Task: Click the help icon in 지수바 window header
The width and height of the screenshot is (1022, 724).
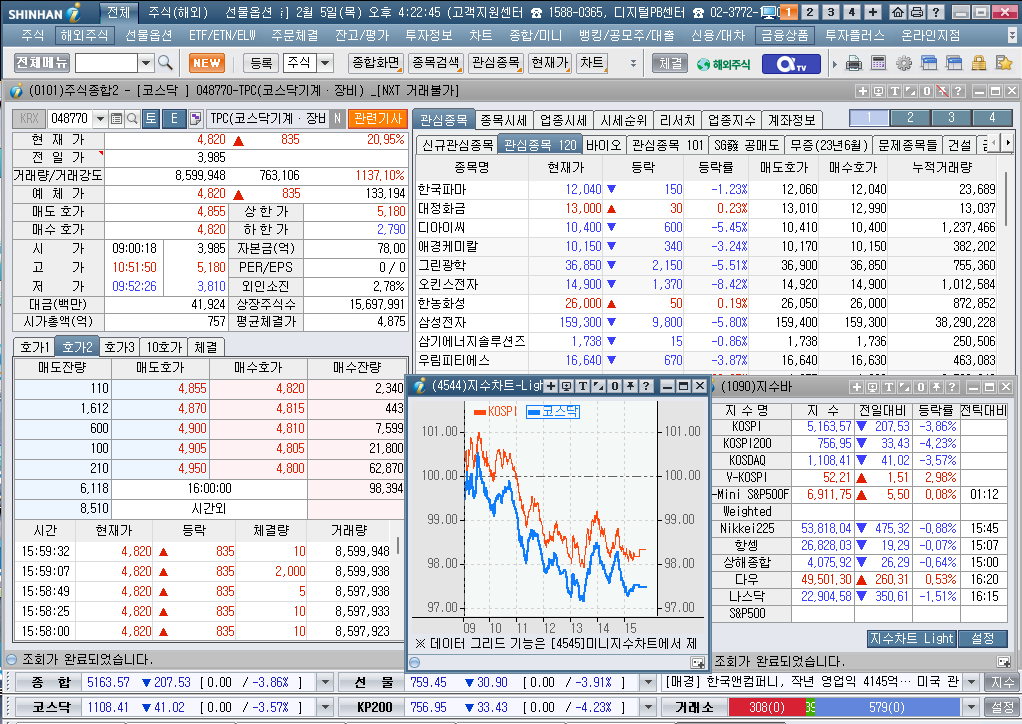Action: [x=952, y=387]
